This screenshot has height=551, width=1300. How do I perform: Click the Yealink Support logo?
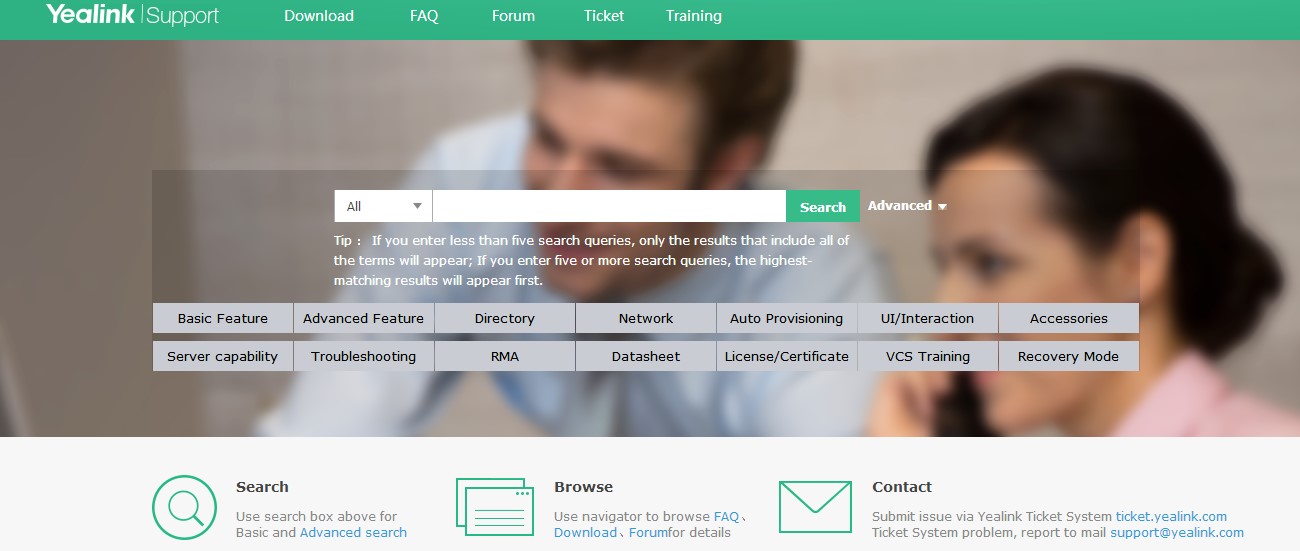132,15
